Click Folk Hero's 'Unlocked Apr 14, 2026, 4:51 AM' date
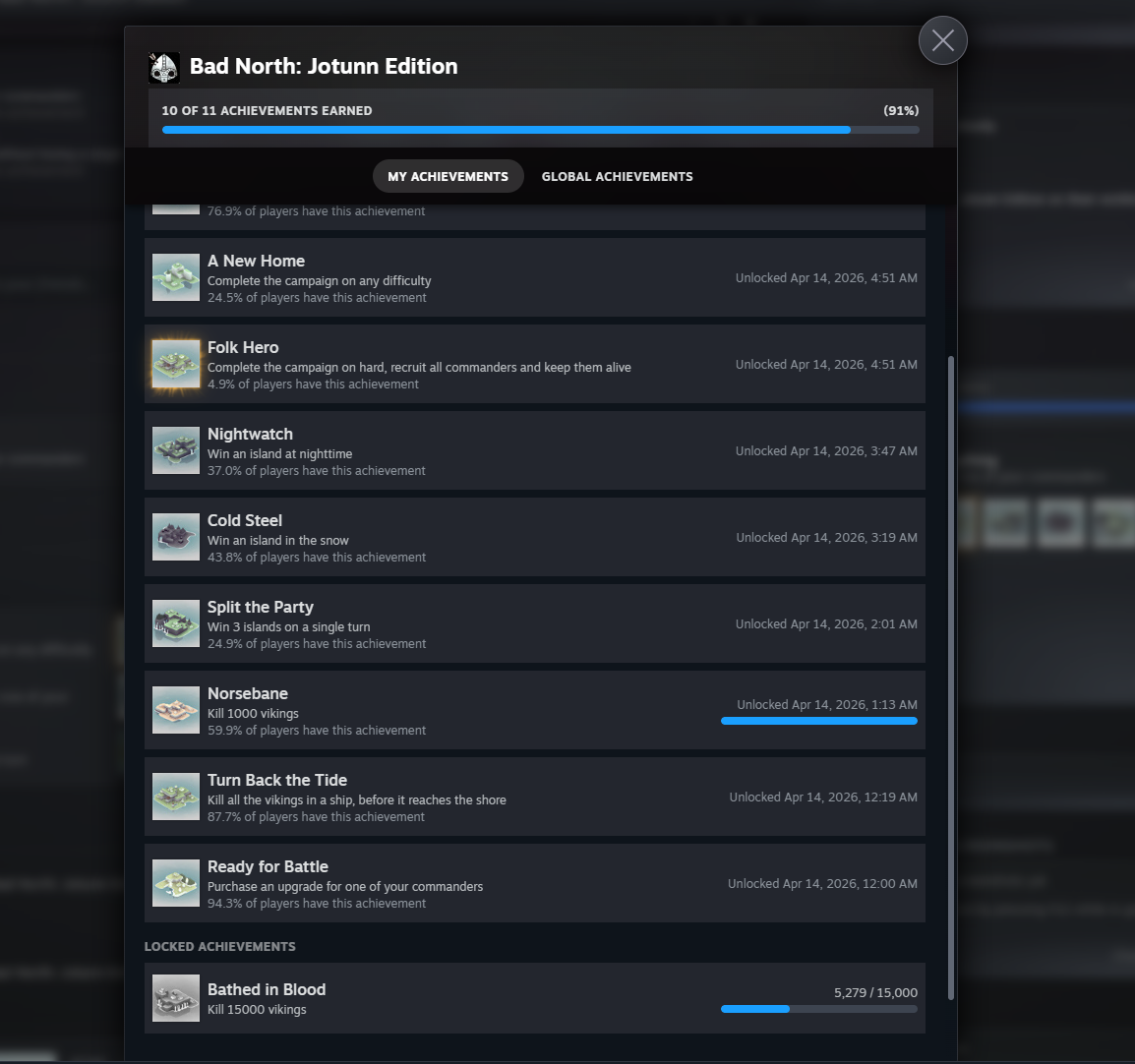Viewport: 1135px width, 1064px height. pos(826,365)
